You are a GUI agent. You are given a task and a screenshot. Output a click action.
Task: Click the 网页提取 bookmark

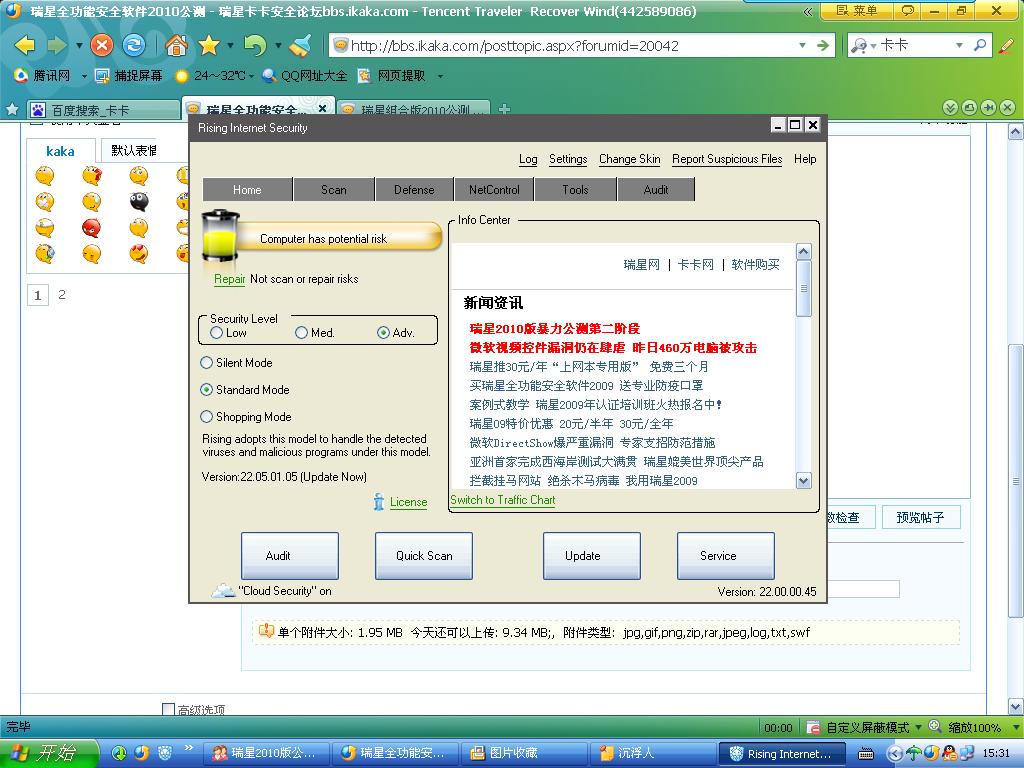[x=392, y=76]
